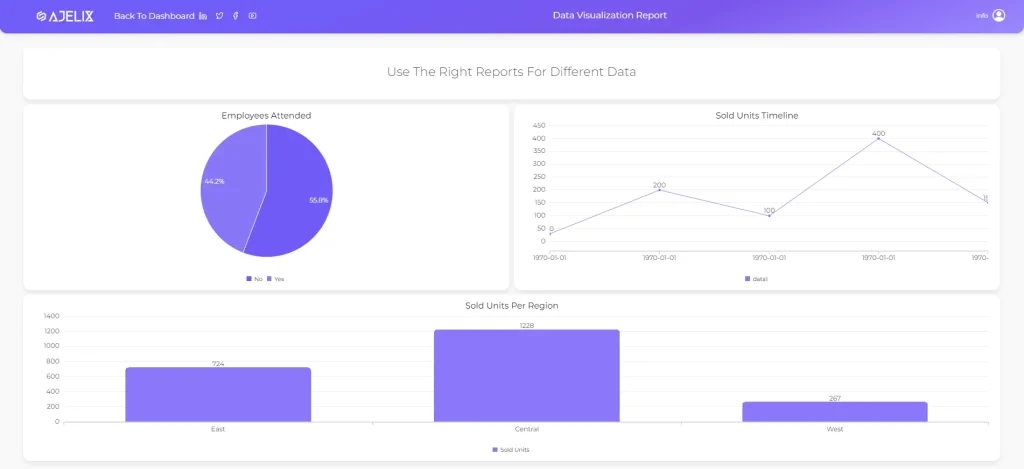
Task: Click the 'Employees Attended' chart title
Action: tap(266, 116)
